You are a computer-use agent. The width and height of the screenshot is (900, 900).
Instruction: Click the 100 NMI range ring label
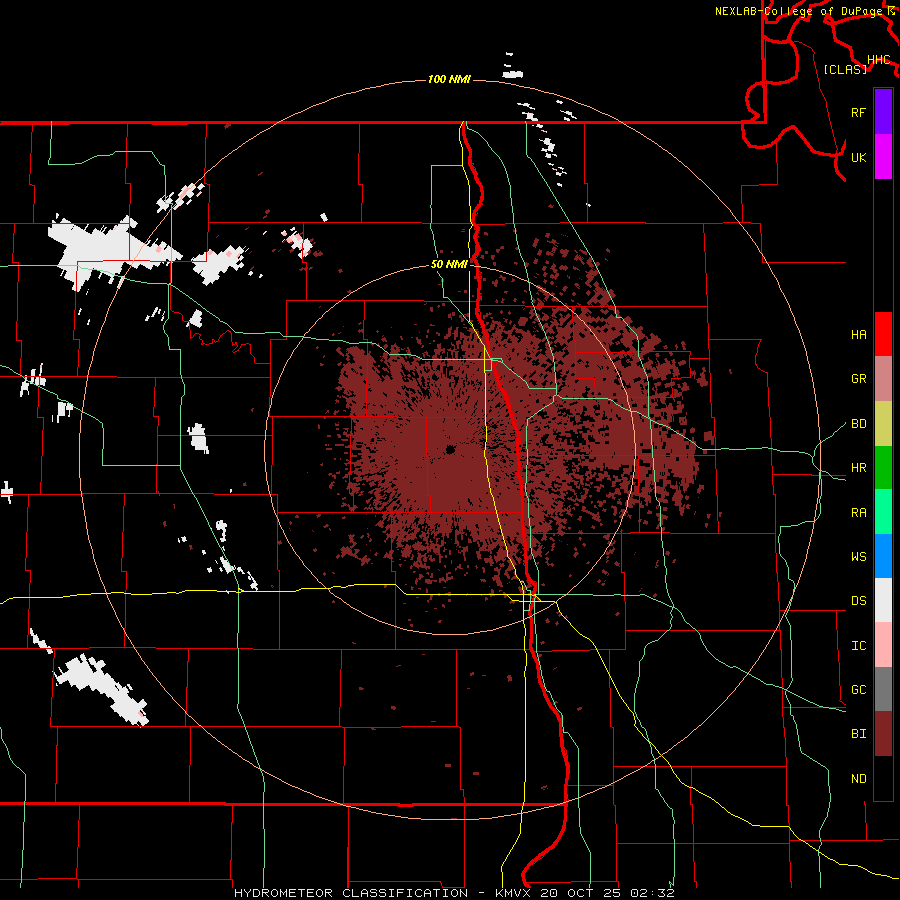pyautogui.click(x=449, y=79)
